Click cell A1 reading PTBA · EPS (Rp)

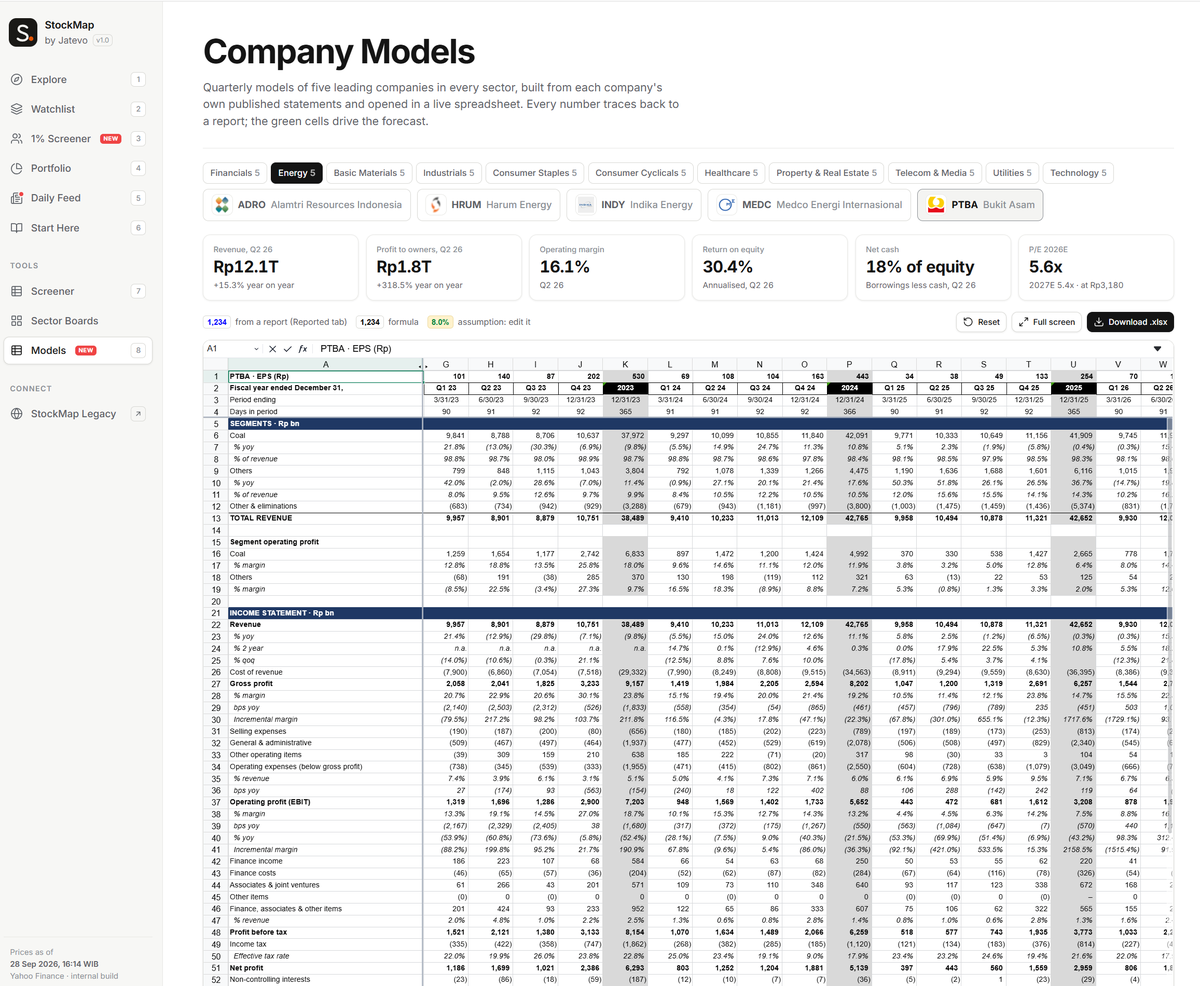pos(325,376)
